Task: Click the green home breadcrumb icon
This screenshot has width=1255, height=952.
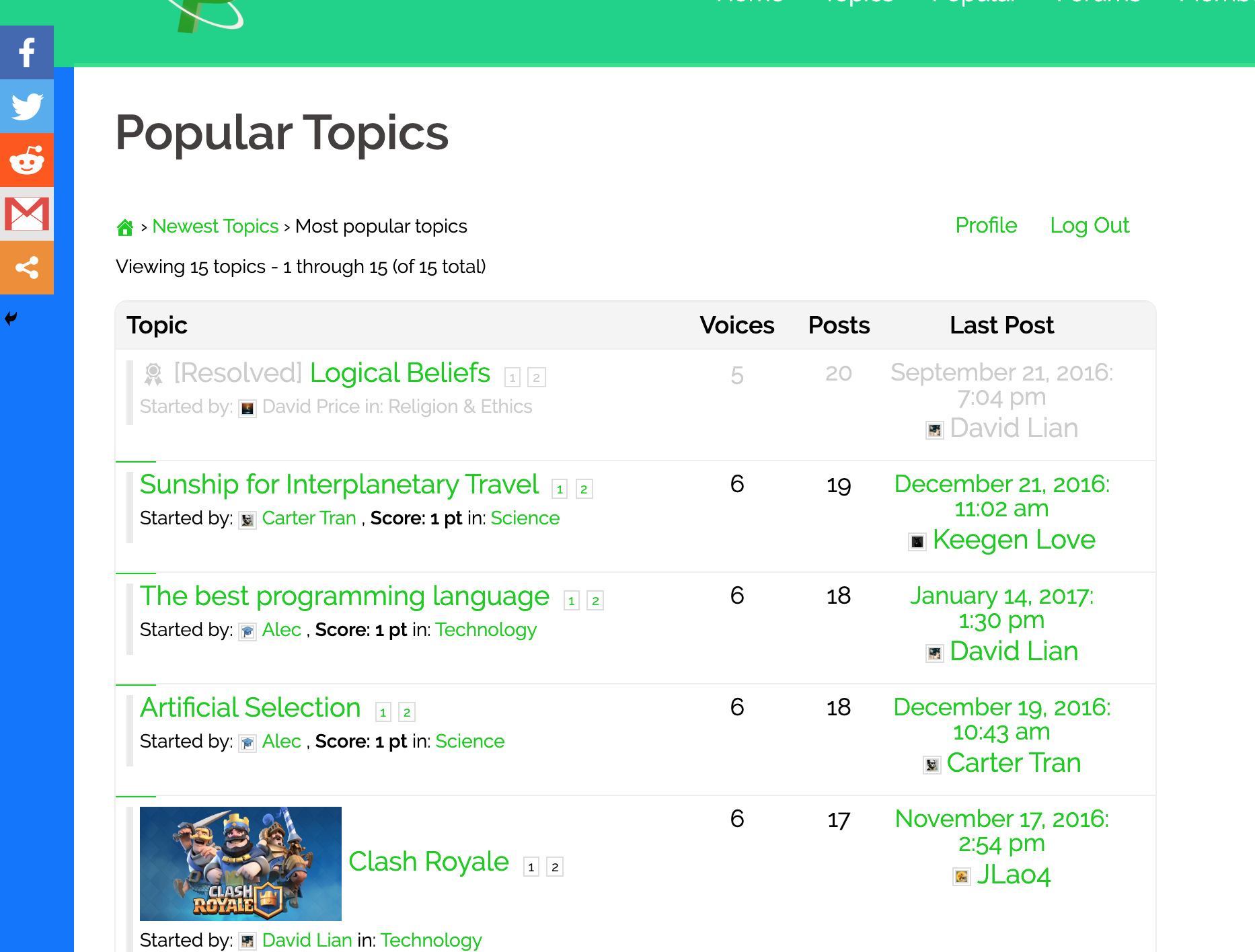Action: (x=125, y=227)
